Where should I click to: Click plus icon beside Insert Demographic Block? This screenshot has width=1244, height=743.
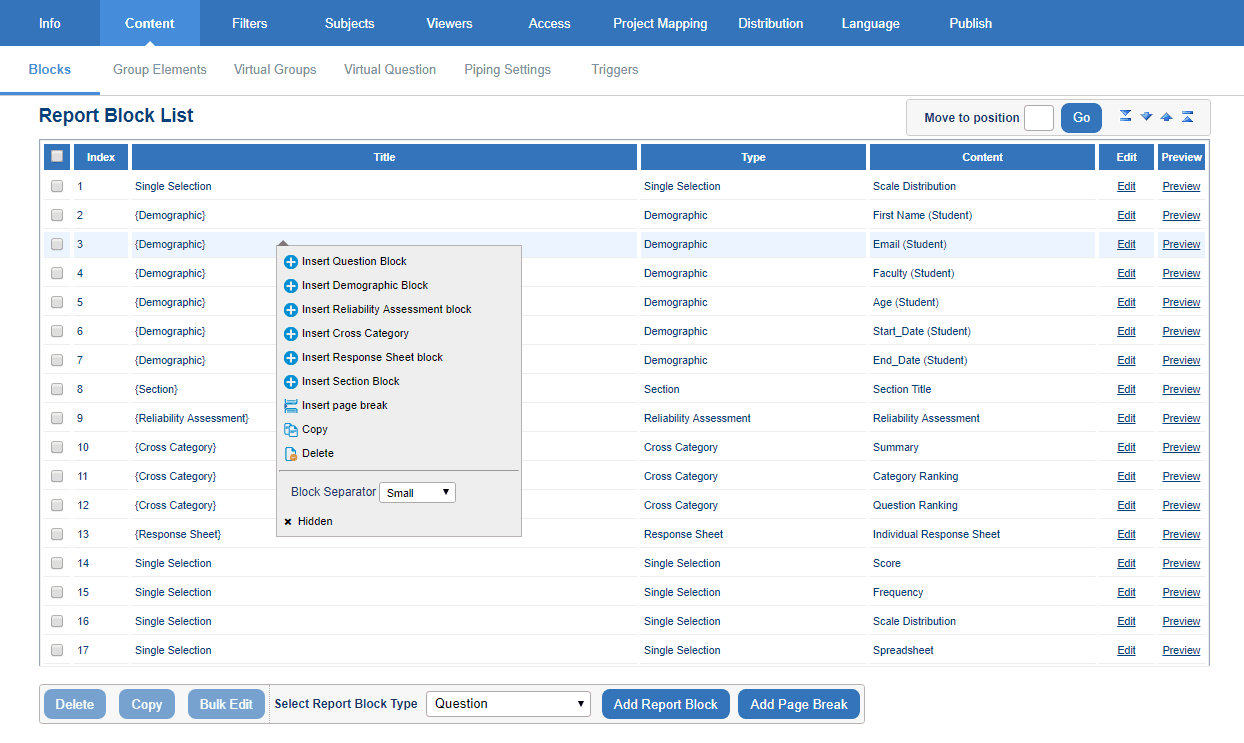click(291, 286)
